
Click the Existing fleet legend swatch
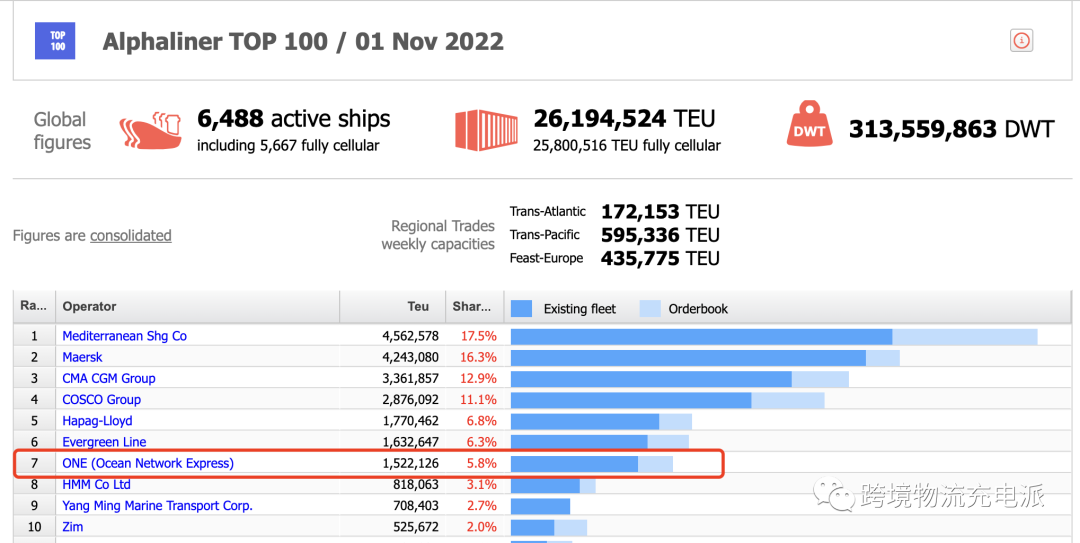point(521,308)
